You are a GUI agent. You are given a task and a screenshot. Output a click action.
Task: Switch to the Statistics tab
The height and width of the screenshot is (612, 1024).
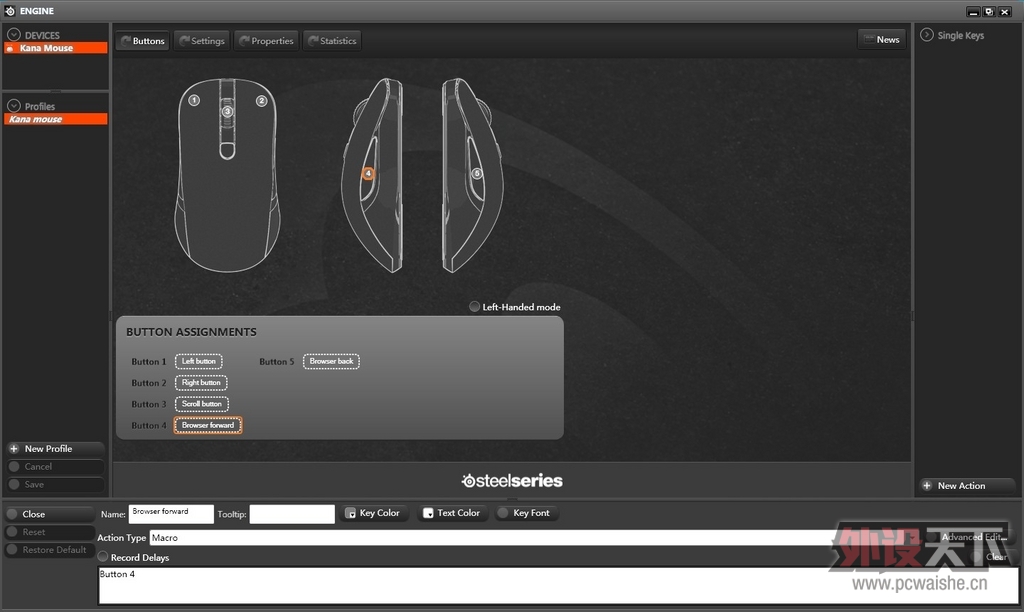click(x=332, y=40)
